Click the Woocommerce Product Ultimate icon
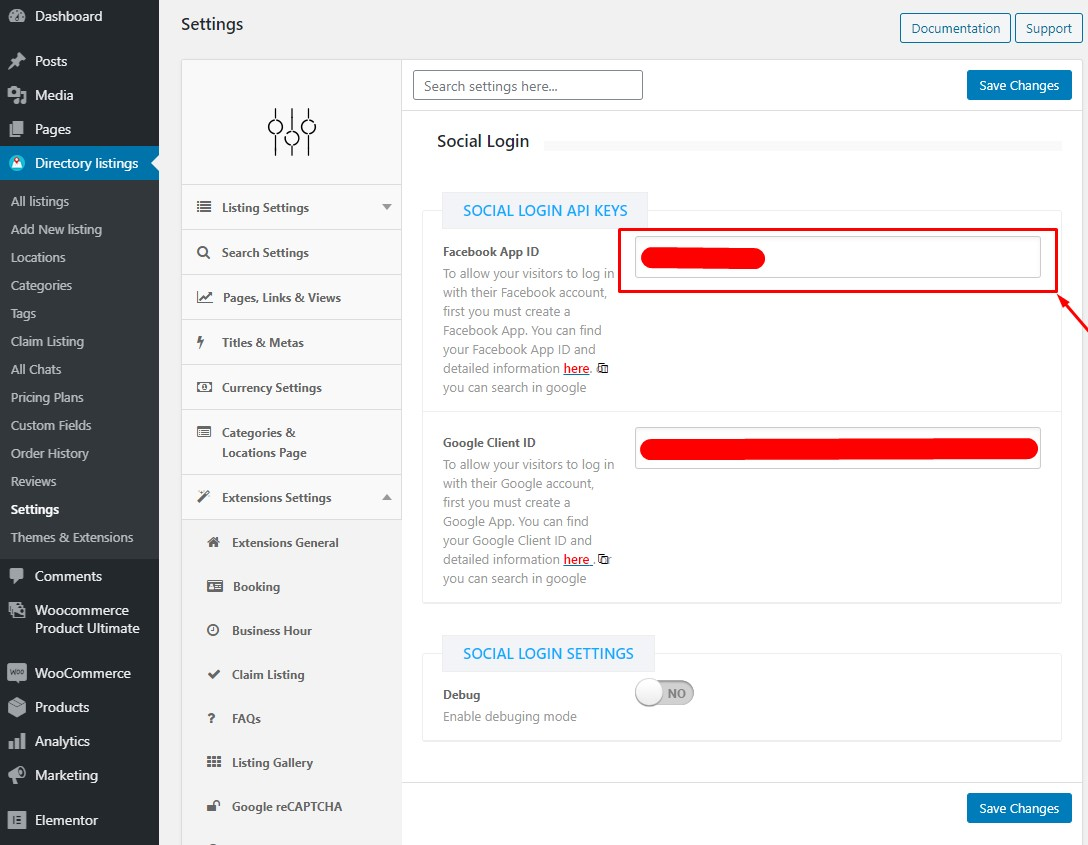Image resolution: width=1088 pixels, height=845 pixels. coord(17,611)
